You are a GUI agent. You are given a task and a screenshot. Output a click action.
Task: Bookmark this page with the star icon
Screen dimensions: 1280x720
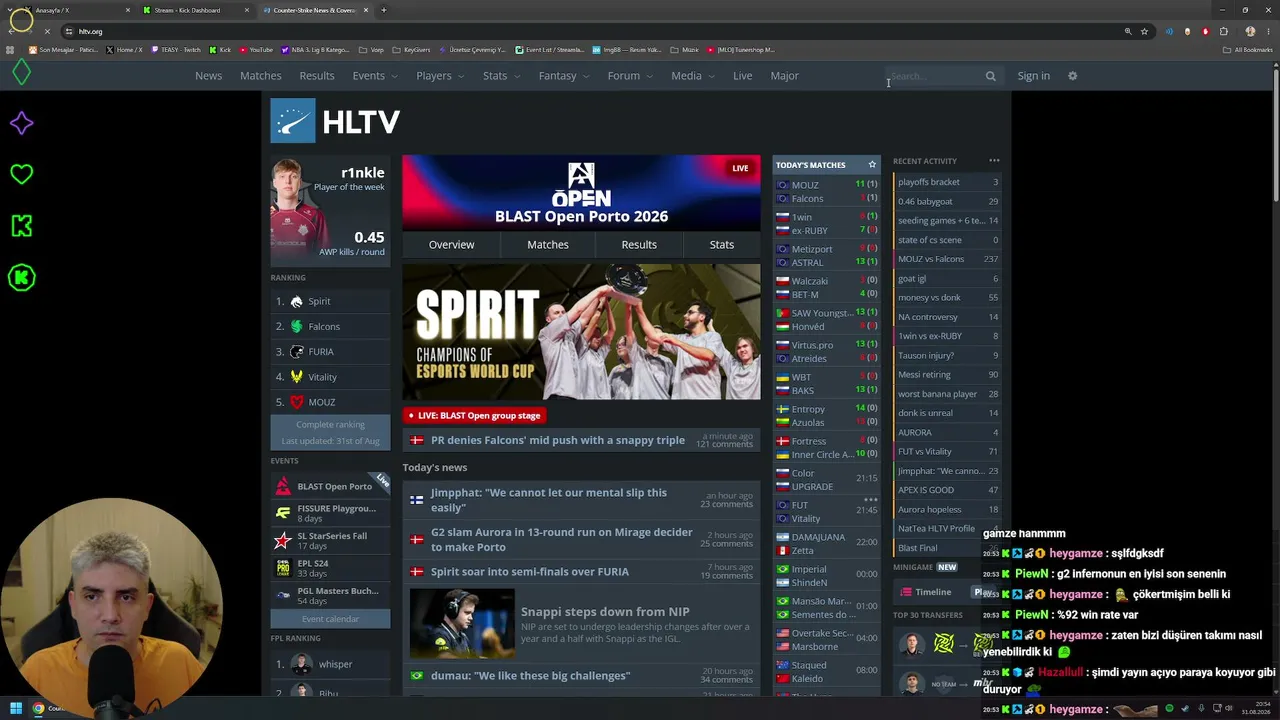tap(1144, 31)
